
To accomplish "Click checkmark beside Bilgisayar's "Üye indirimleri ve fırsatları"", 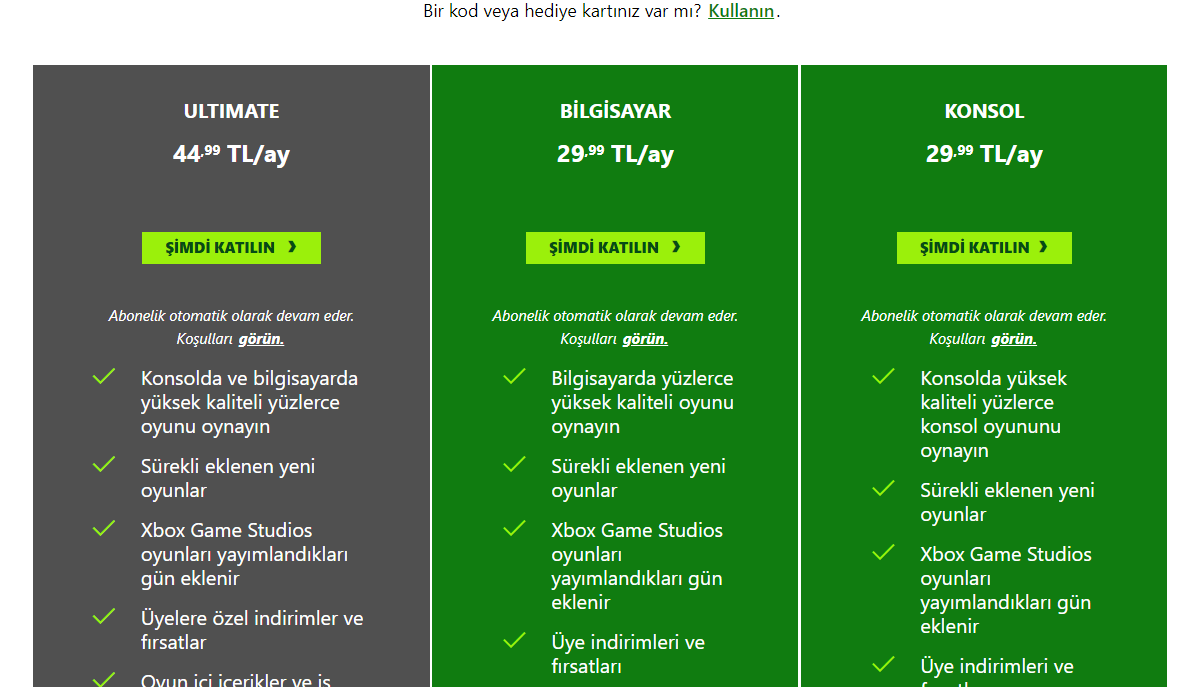I will click(514, 641).
